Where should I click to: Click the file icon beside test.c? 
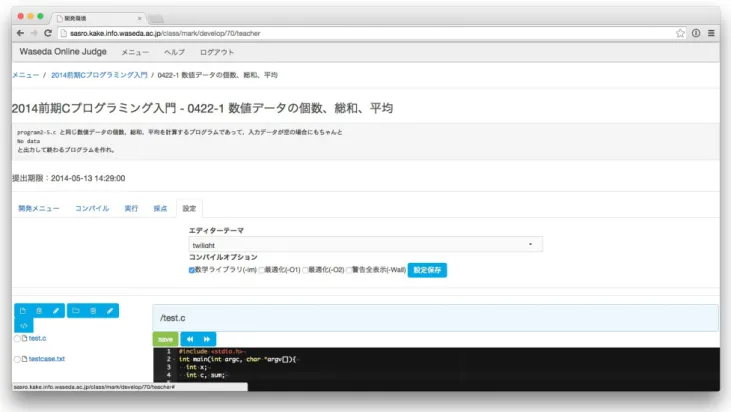click(25, 338)
